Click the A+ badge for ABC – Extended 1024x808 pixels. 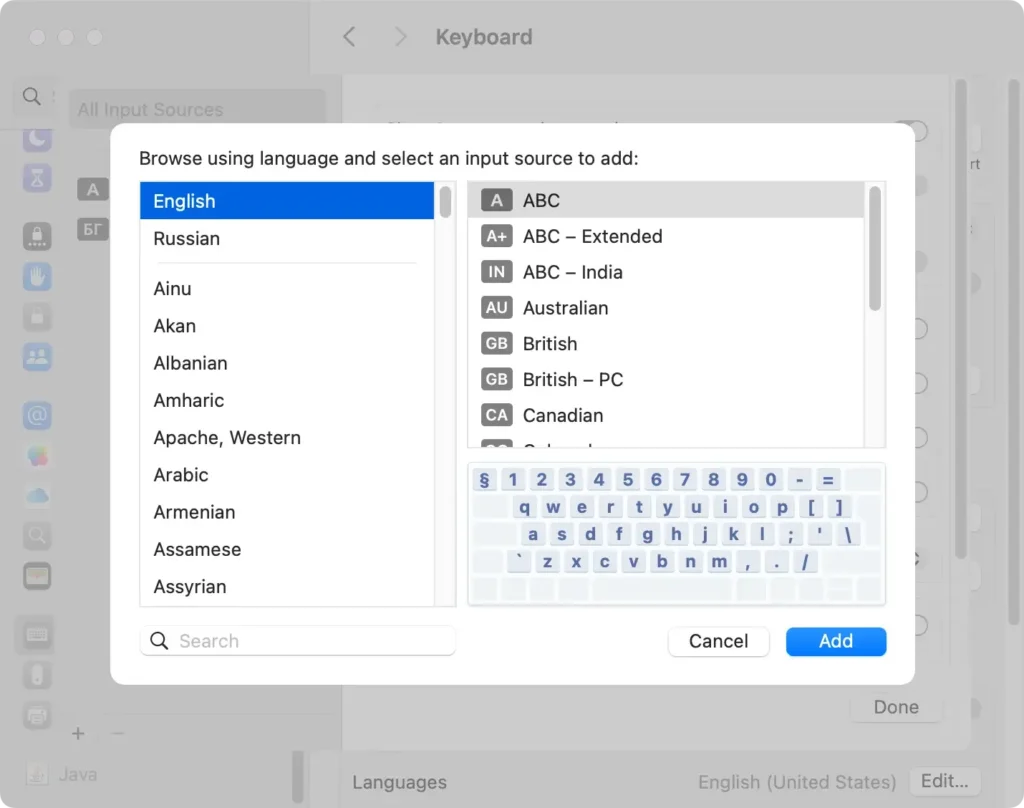[496, 236]
